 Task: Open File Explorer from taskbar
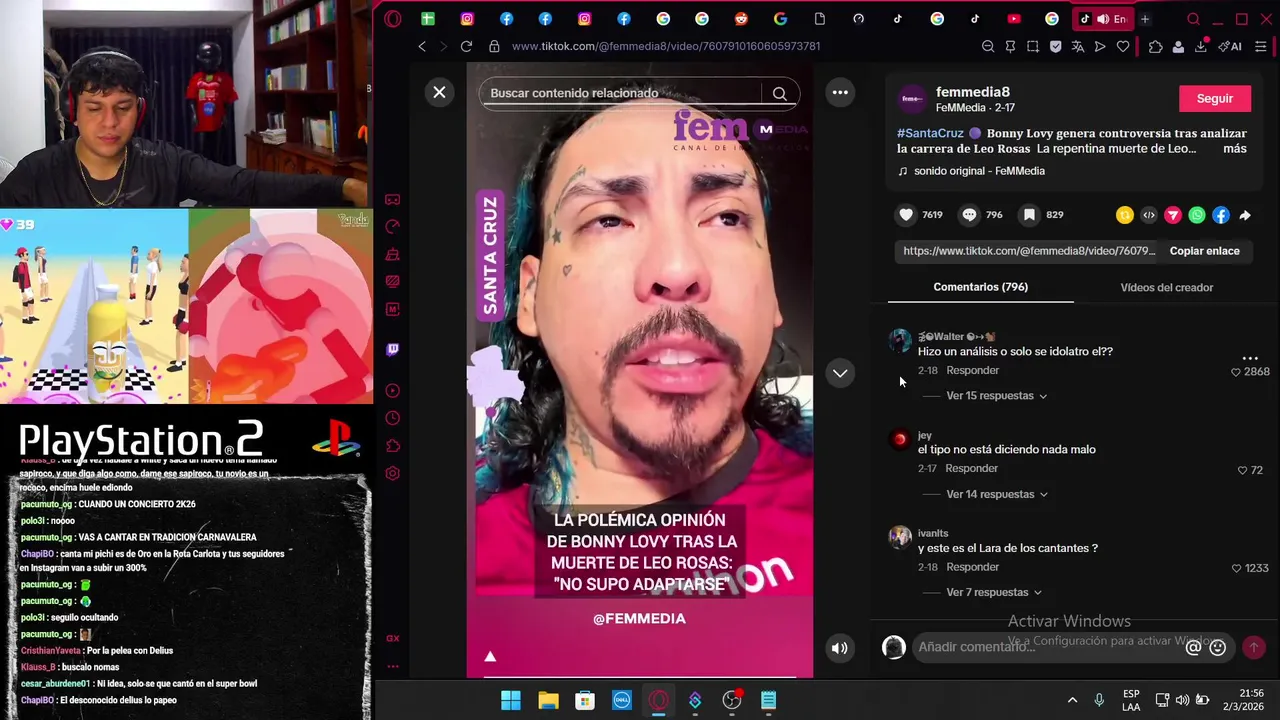548,700
